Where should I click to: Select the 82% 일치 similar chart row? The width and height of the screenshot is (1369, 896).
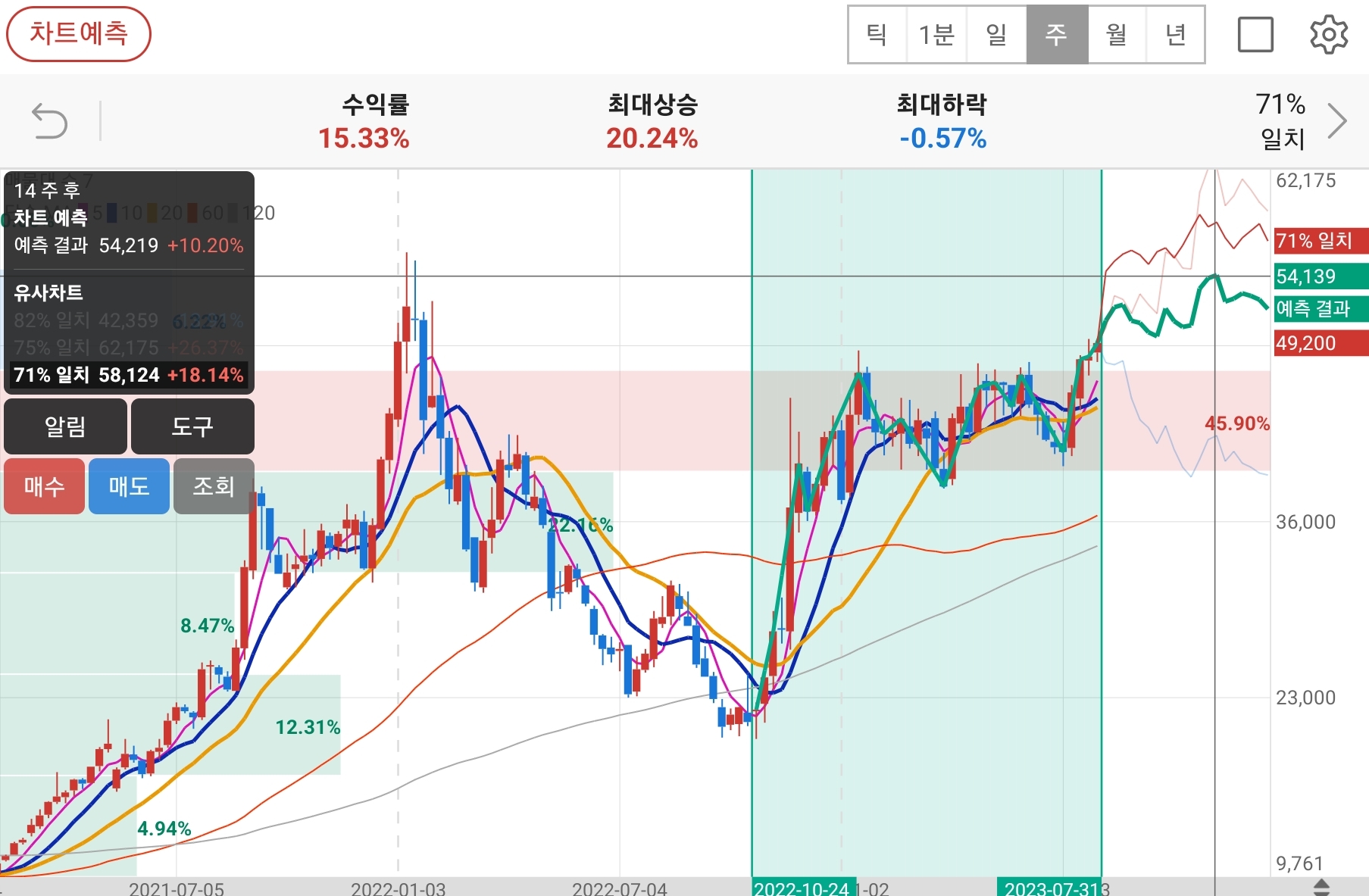point(129,320)
